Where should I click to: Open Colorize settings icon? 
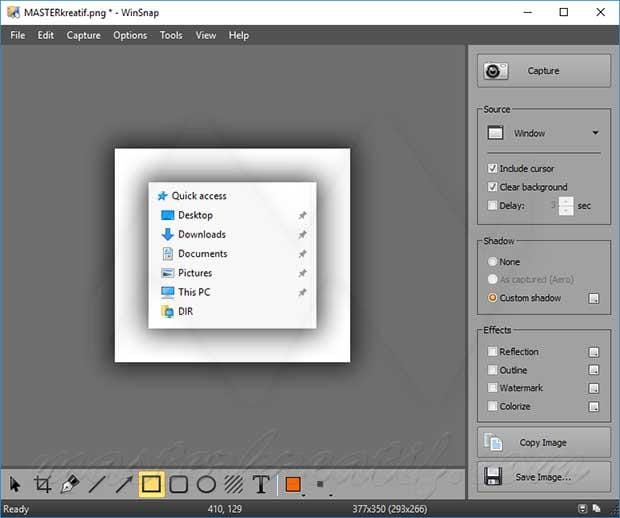pos(594,406)
